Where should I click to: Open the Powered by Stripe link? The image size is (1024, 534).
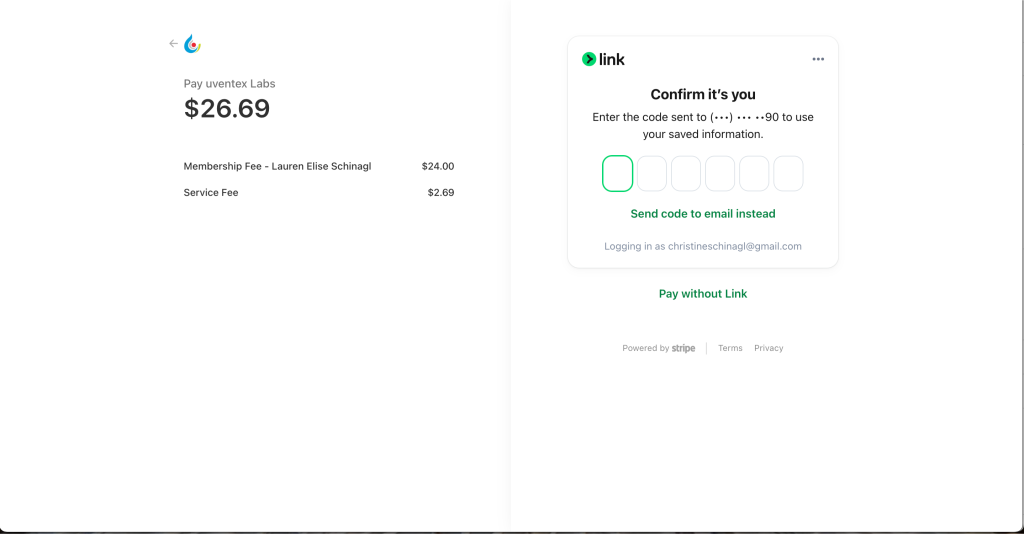click(659, 348)
